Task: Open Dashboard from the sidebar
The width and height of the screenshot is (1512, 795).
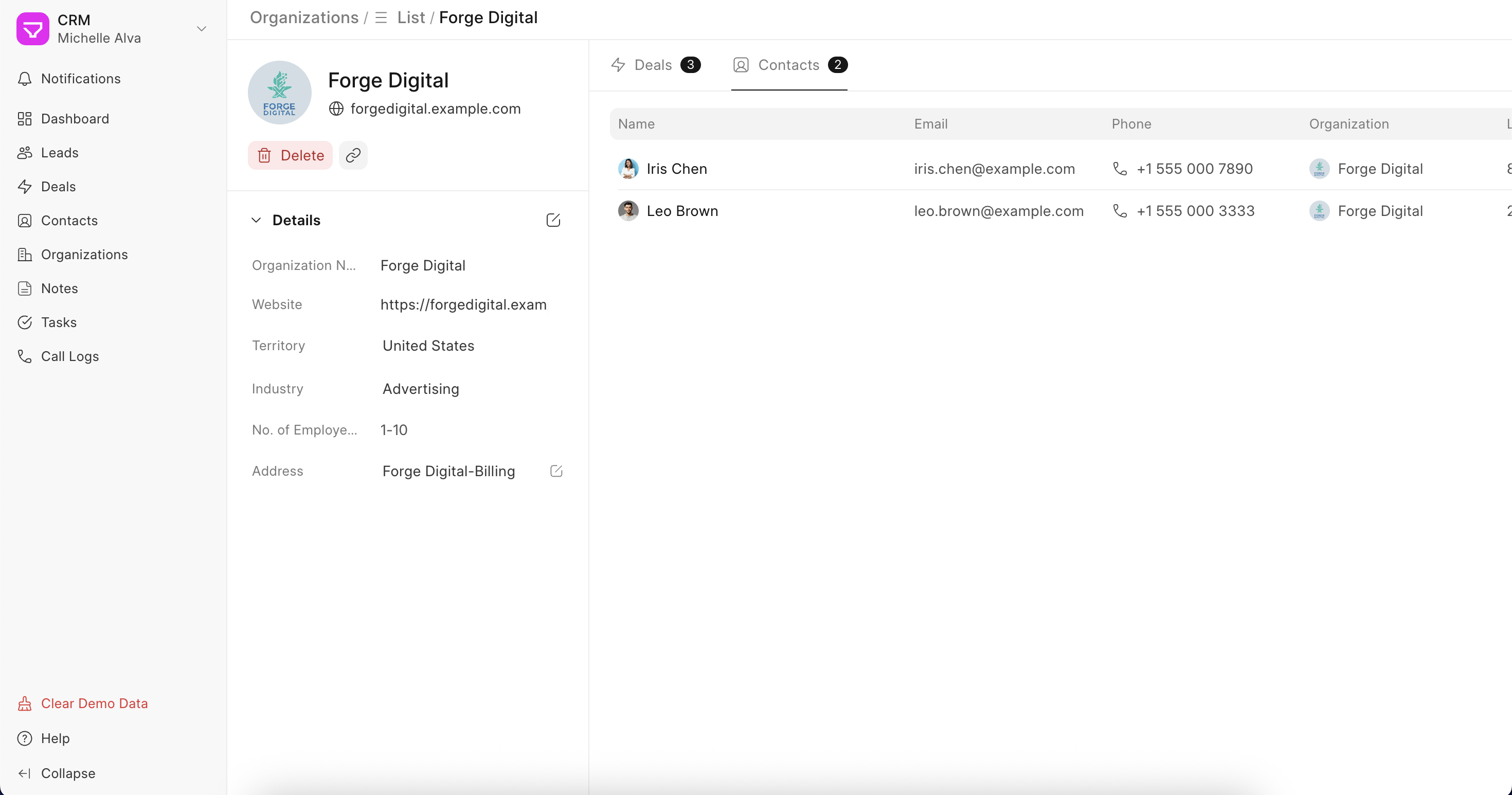Action: pyautogui.click(x=75, y=118)
